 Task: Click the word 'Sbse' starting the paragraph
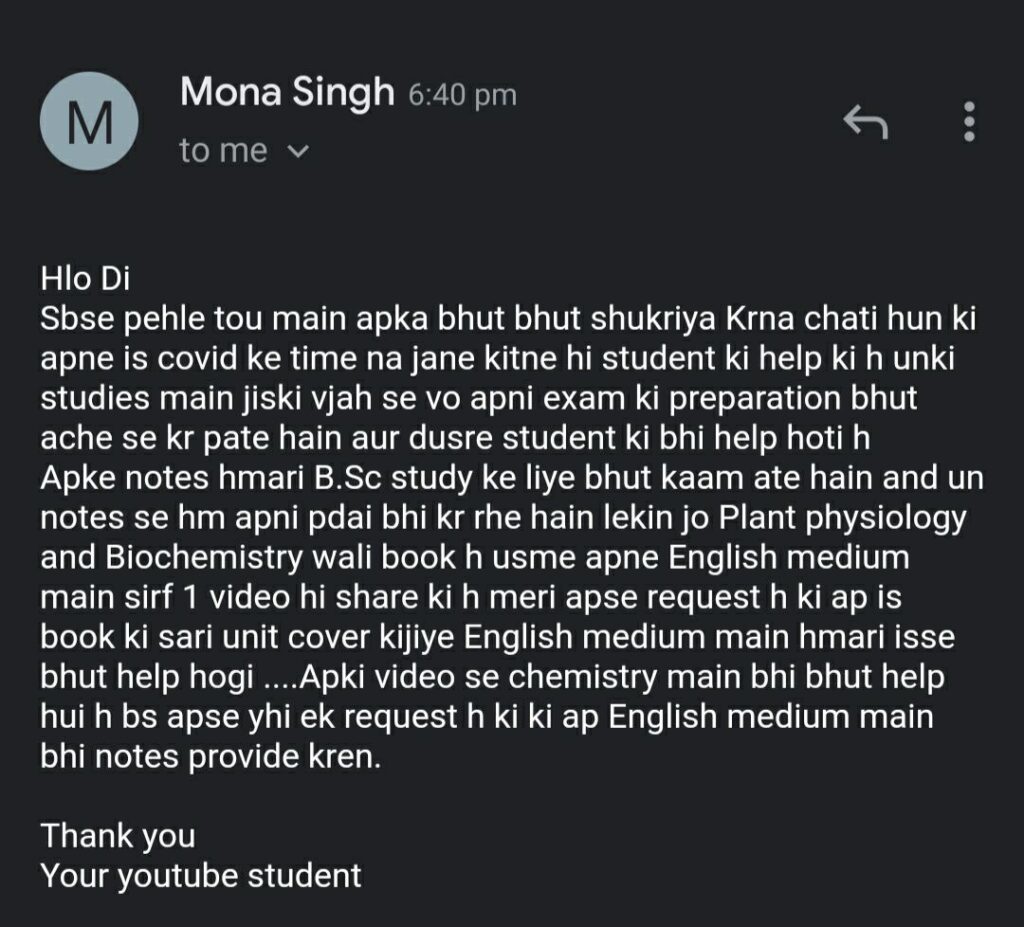coord(78,319)
